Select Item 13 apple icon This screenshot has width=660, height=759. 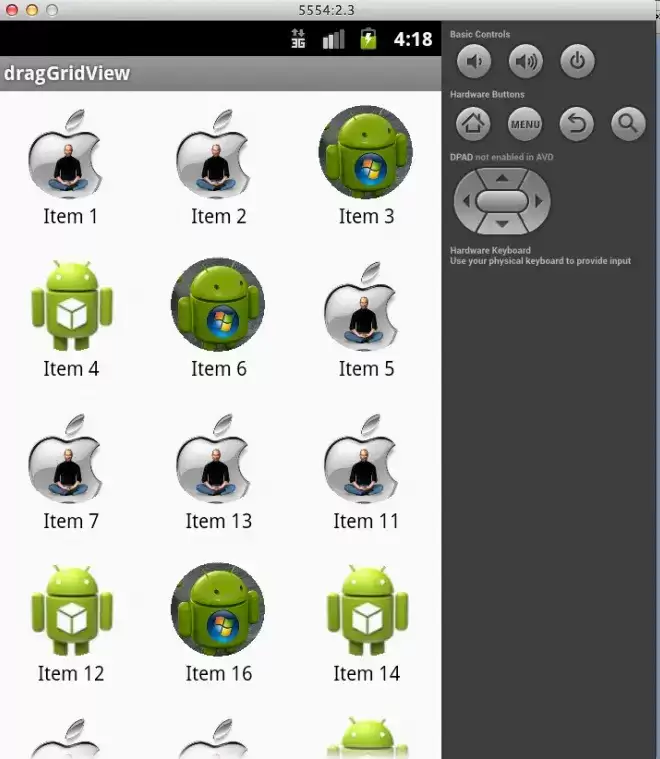213,458
